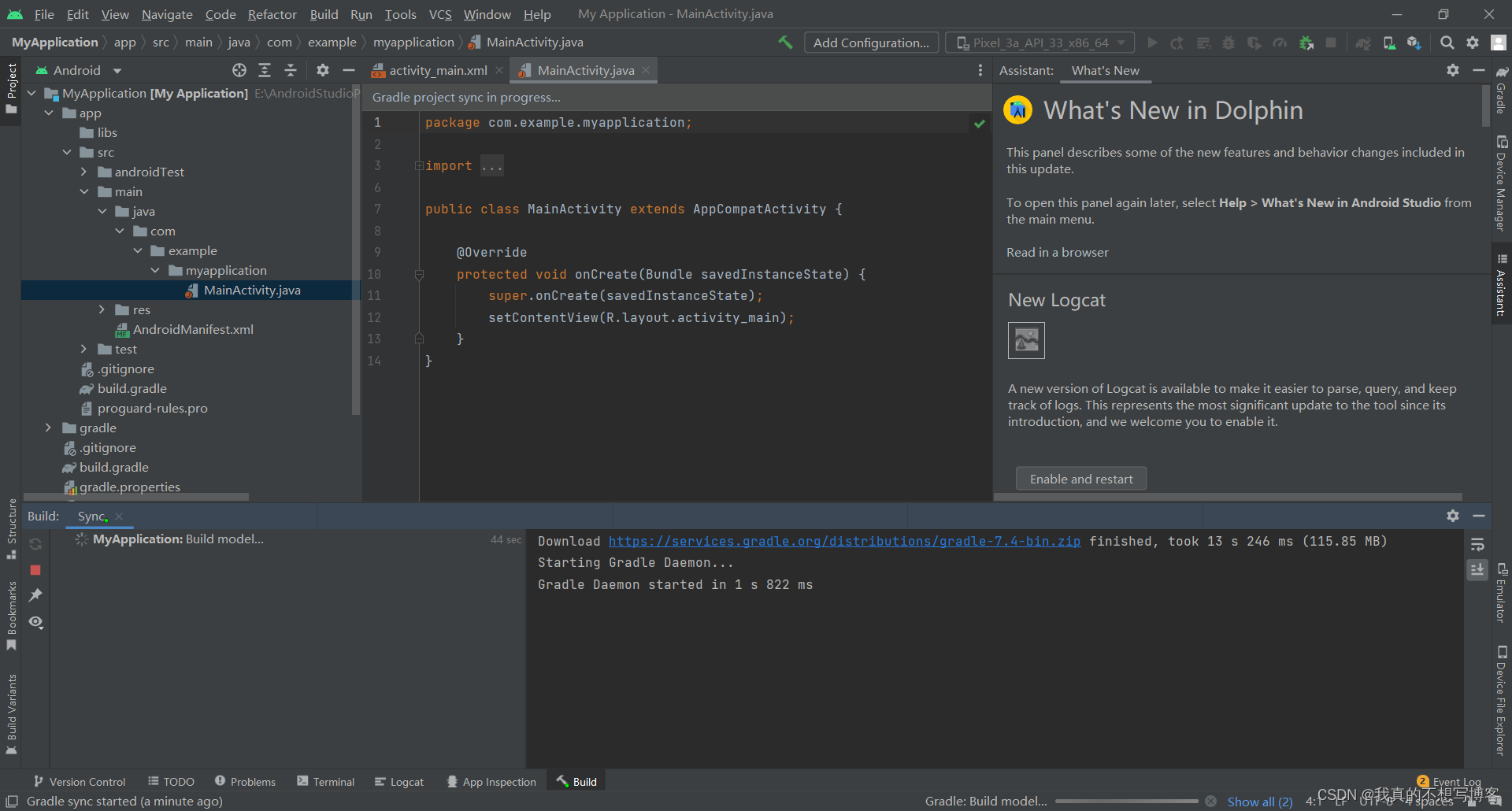
Task: Click Collapse All in Project panel
Action: [x=291, y=70]
